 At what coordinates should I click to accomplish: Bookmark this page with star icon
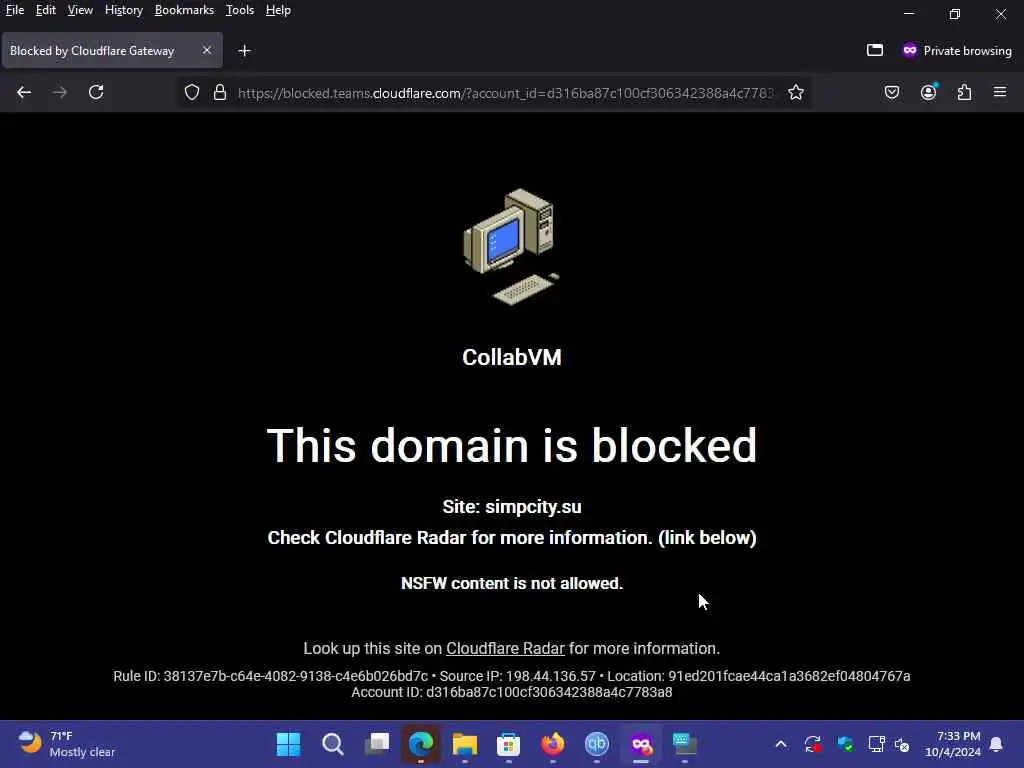(795, 93)
